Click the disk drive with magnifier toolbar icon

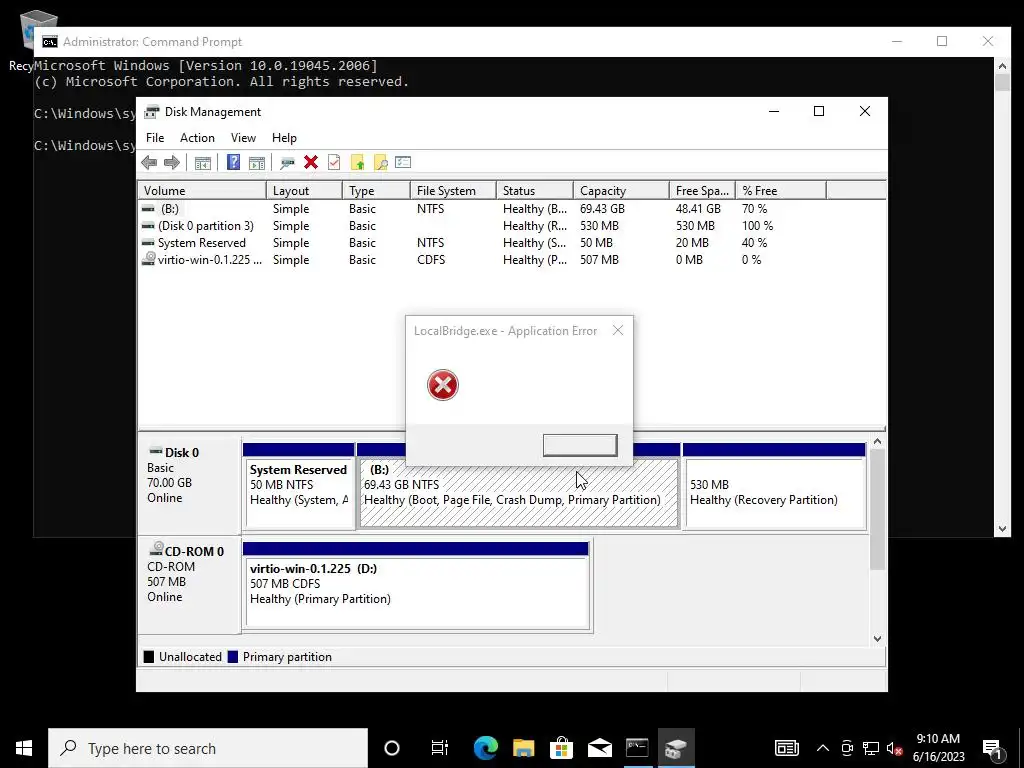click(x=287, y=163)
